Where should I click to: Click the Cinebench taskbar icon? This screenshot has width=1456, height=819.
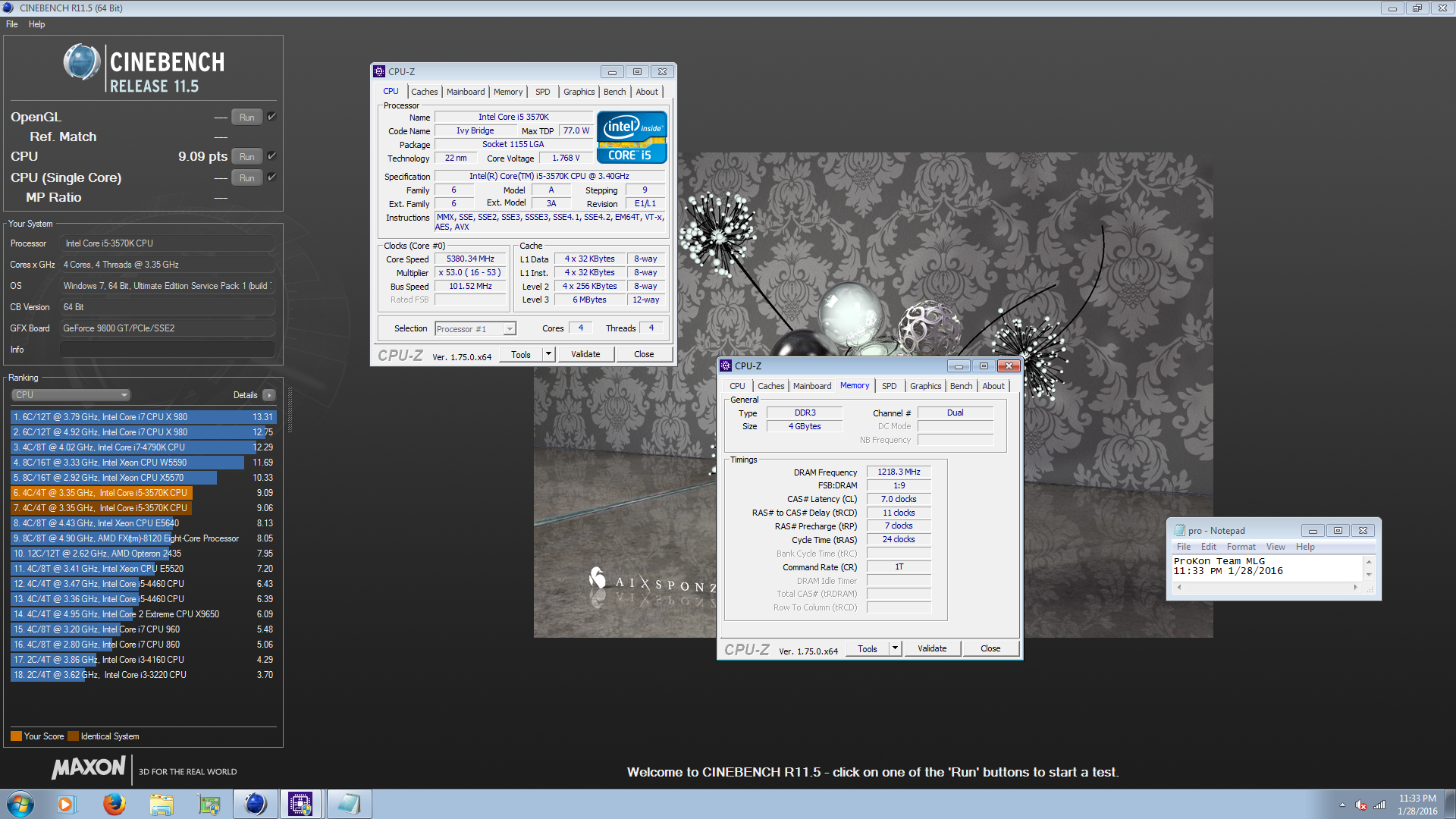coord(255,804)
